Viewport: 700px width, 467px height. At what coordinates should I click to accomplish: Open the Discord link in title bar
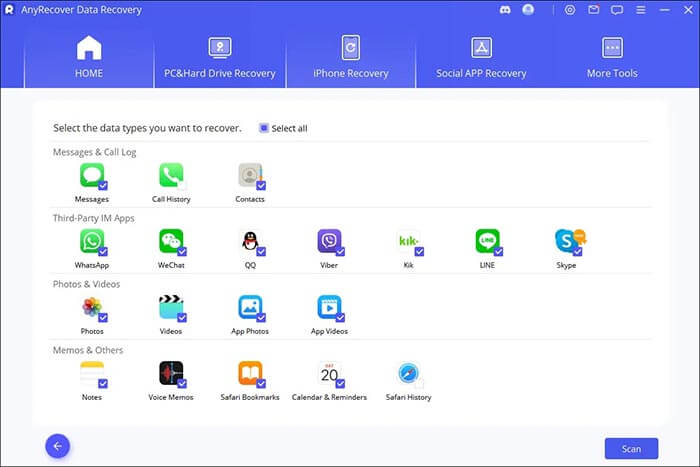[x=506, y=10]
